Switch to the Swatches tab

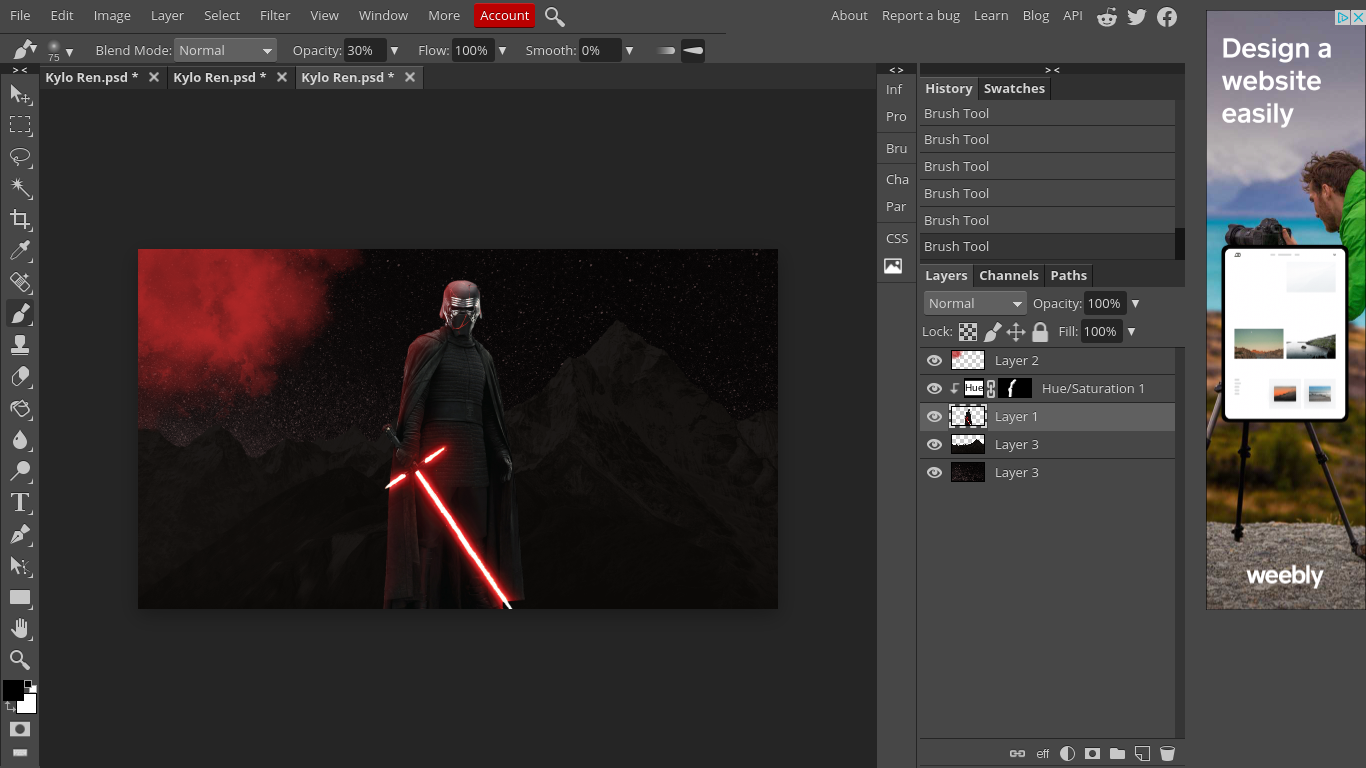coord(1014,89)
